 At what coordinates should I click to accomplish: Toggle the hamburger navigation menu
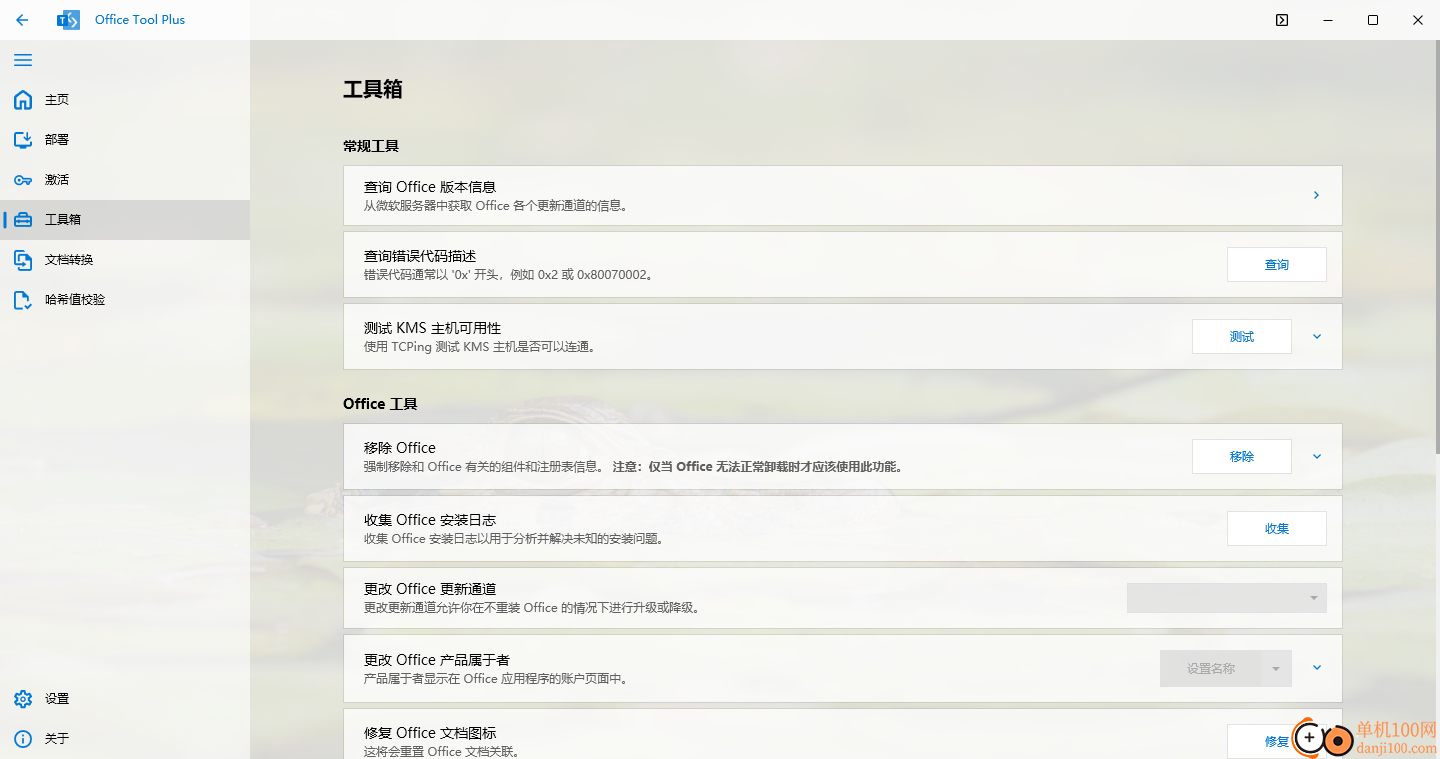(x=23, y=60)
